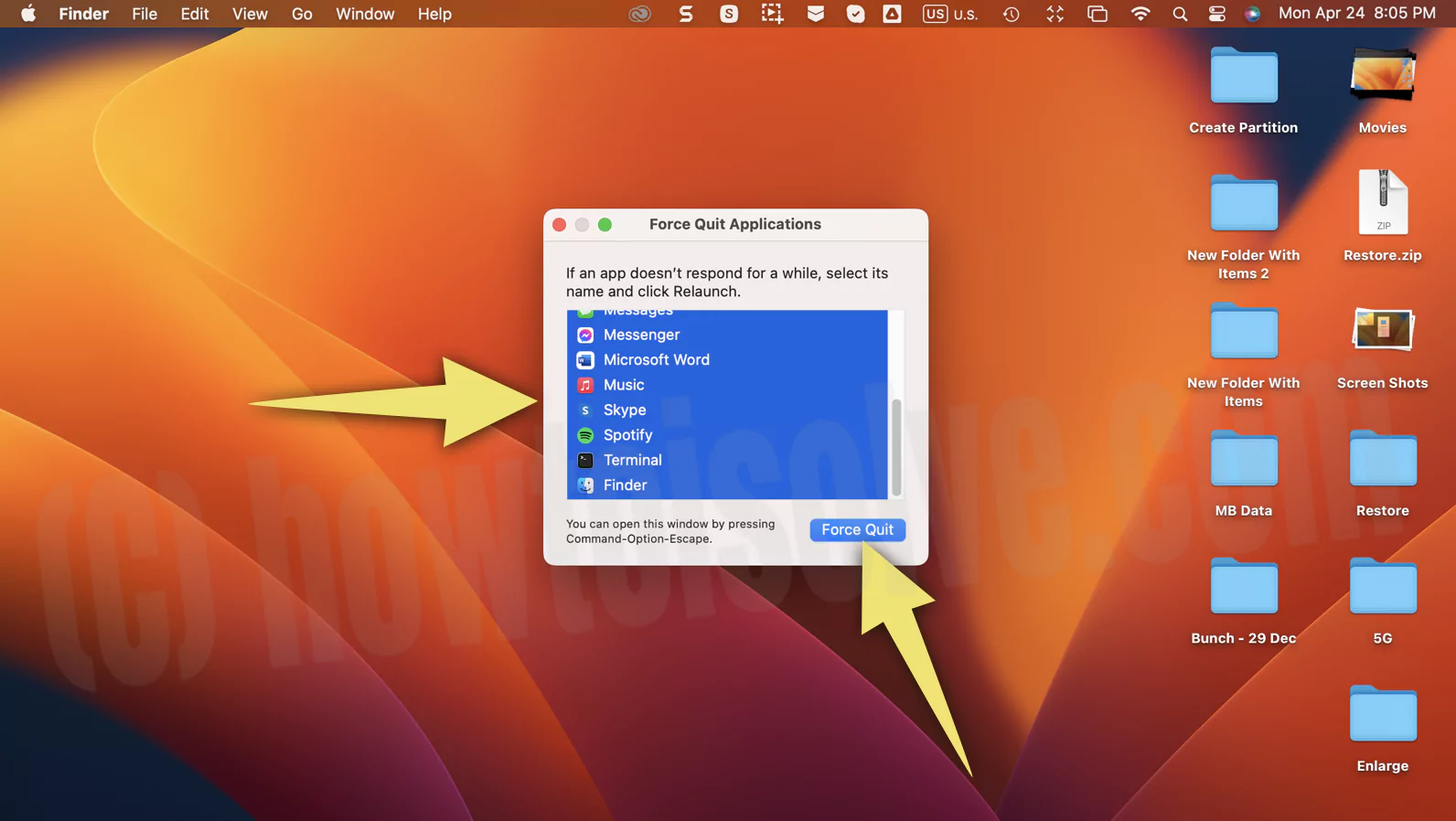The height and width of the screenshot is (821, 1456).
Task: Select Messenger in the app list
Action: click(x=727, y=335)
